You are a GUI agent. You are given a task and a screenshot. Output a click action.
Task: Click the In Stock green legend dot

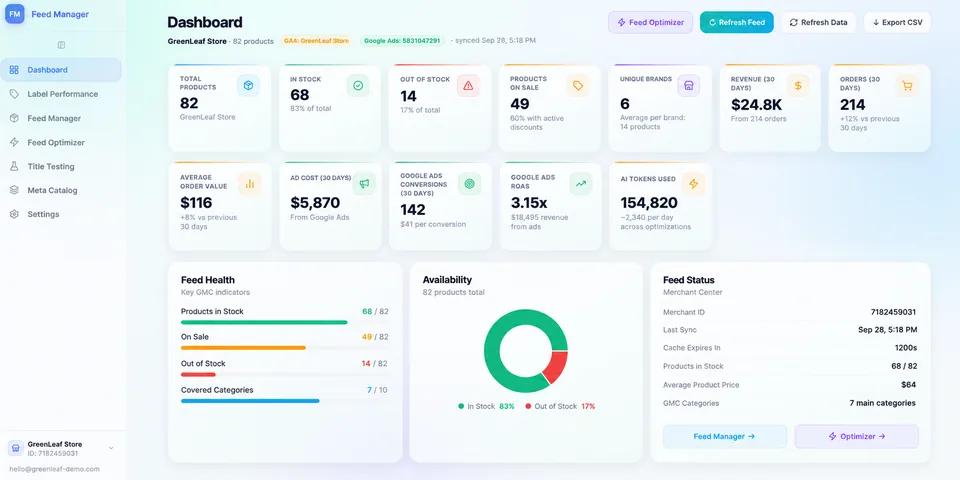[461, 406]
